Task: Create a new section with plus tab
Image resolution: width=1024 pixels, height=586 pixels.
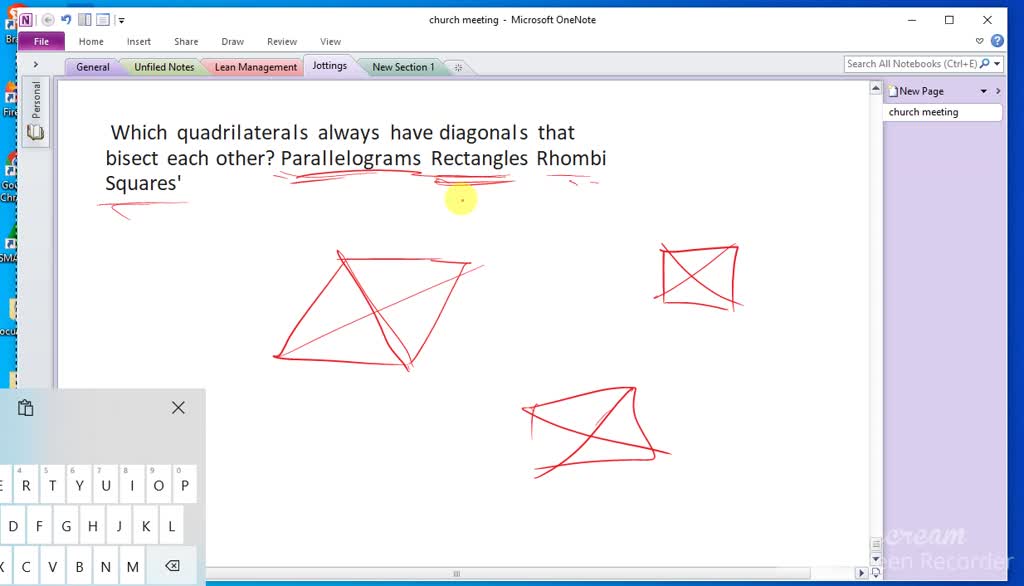Action: coord(456,66)
